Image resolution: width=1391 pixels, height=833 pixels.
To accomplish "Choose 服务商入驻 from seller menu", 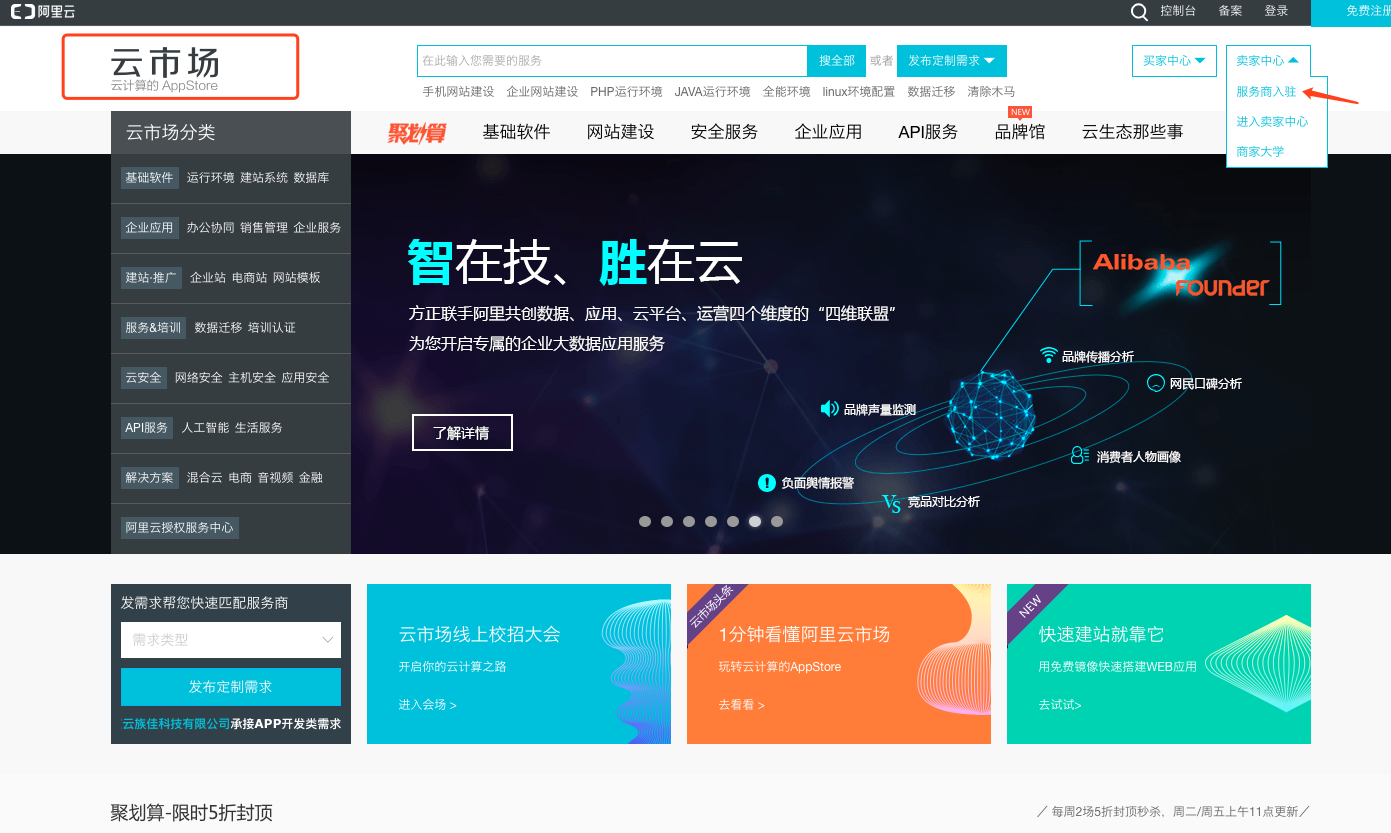I will tap(1266, 92).
